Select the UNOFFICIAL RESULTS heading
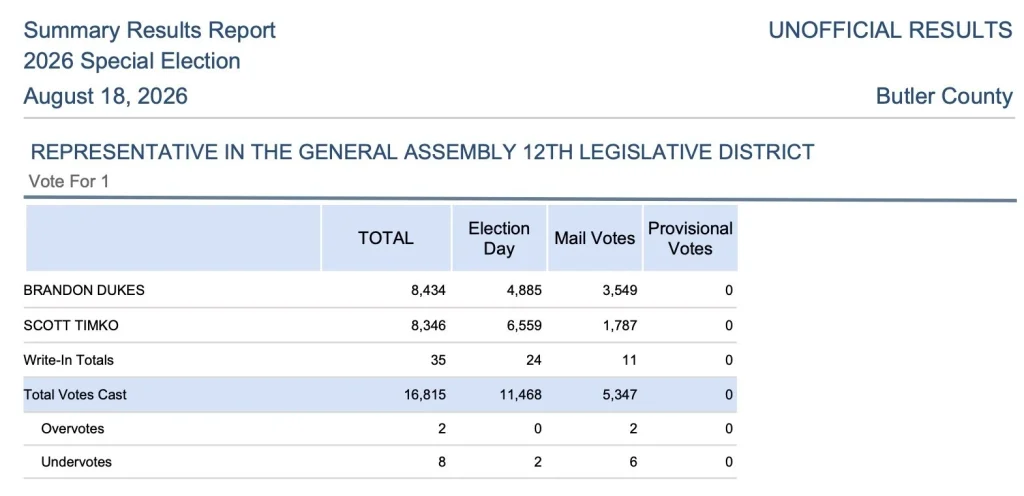Image resolution: width=1024 pixels, height=496 pixels. pos(891,30)
